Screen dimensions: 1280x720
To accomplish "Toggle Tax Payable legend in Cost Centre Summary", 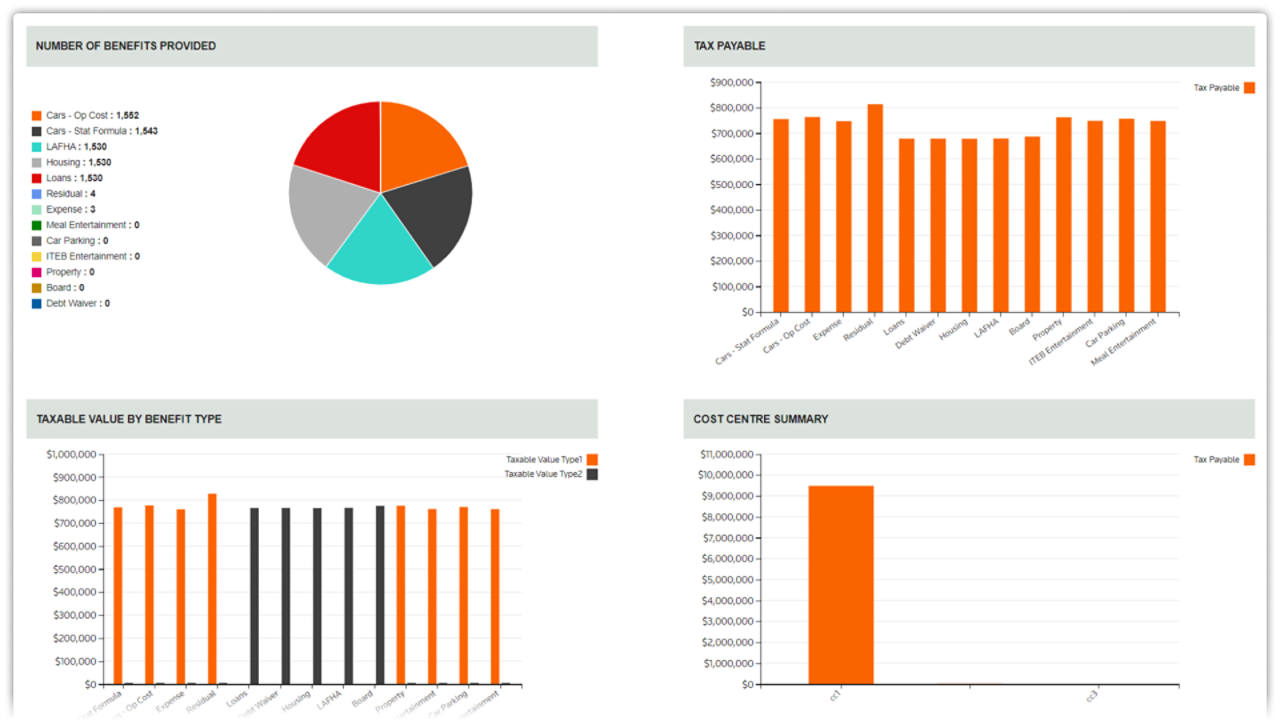I will click(1223, 460).
